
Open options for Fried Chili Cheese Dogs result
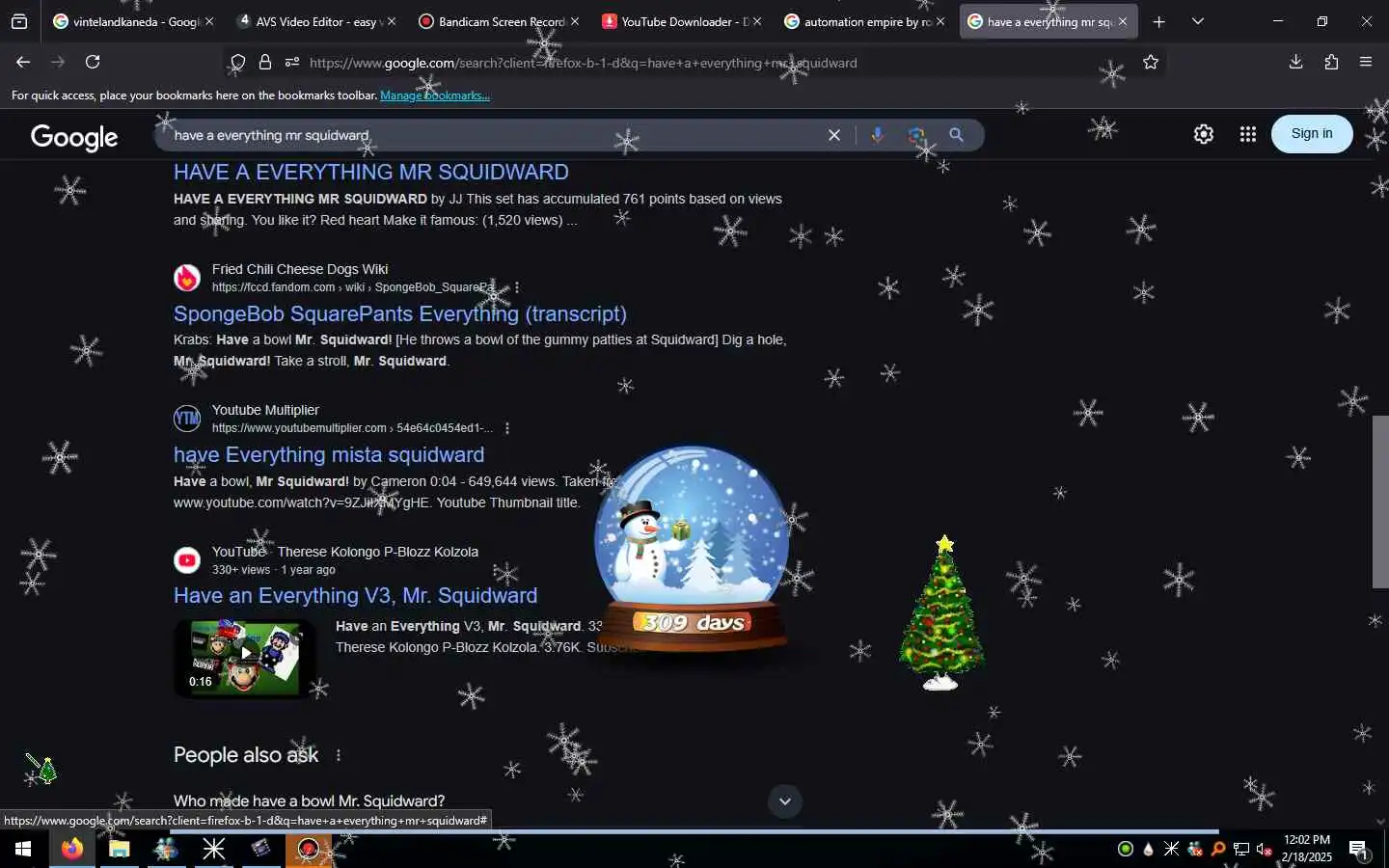(x=517, y=287)
